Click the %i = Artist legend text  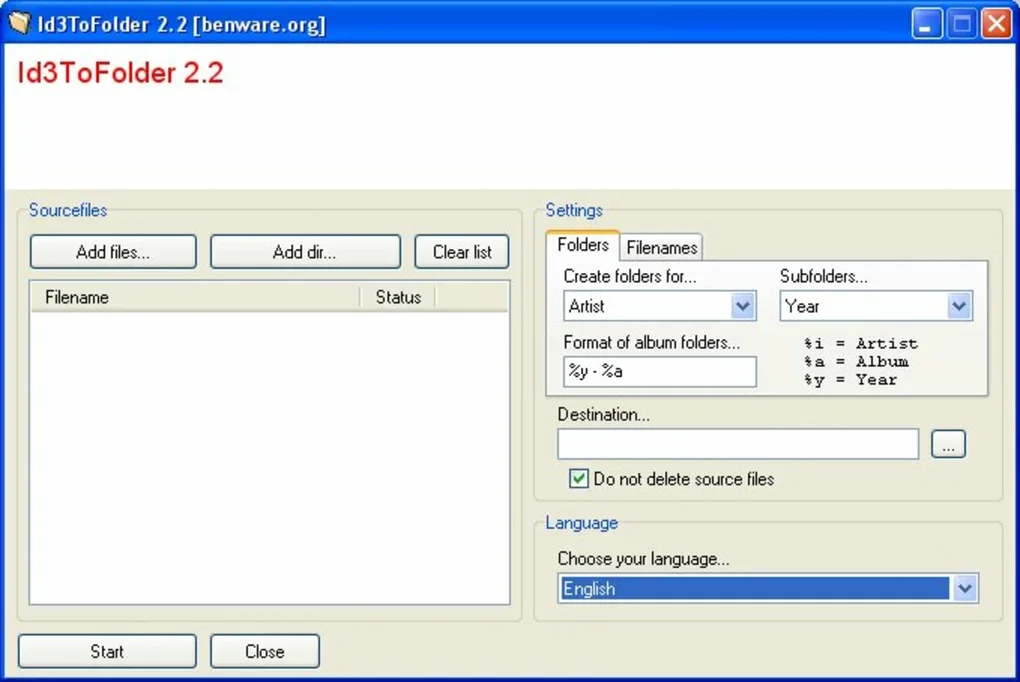861,343
